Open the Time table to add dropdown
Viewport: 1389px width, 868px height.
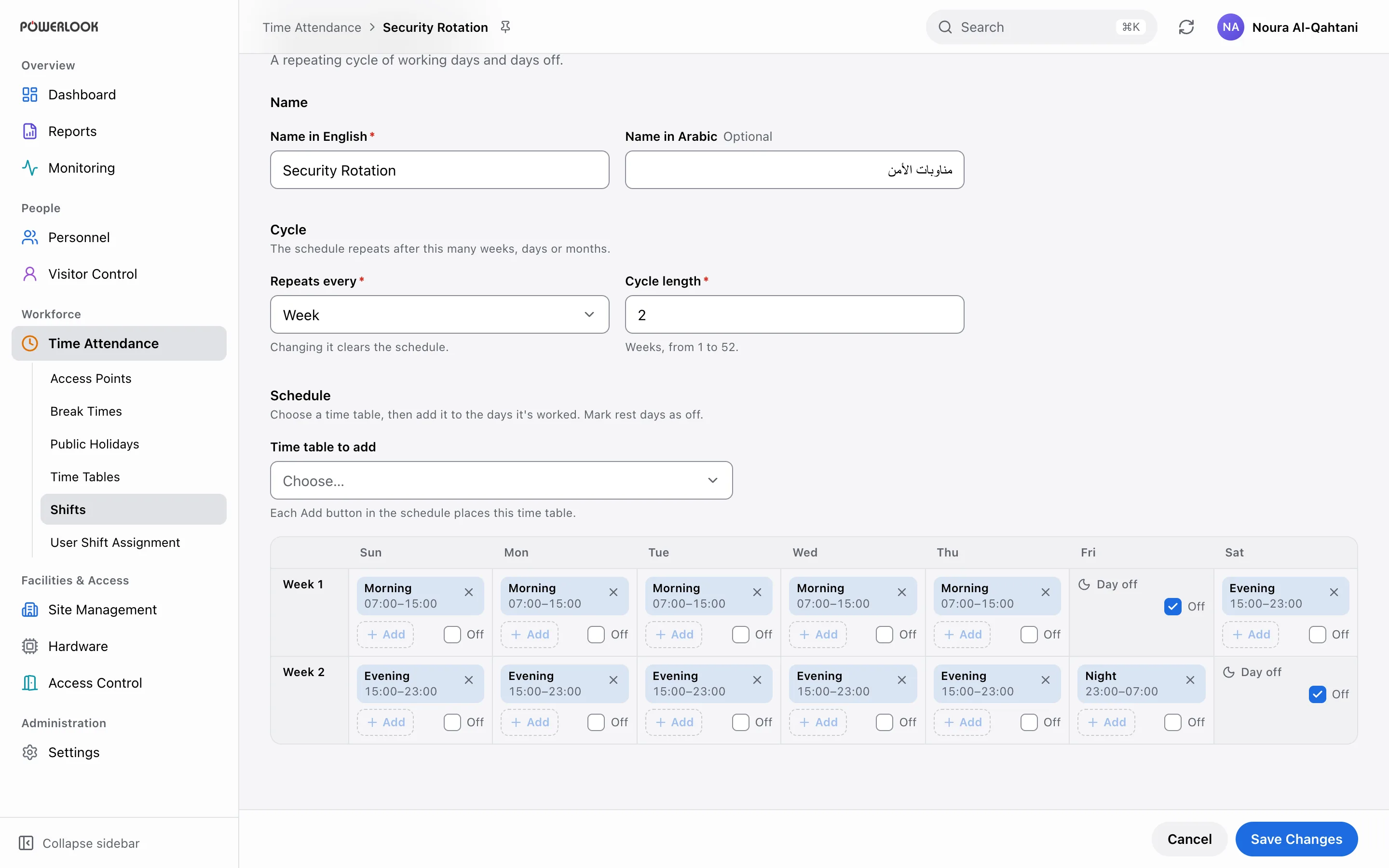pyautogui.click(x=501, y=480)
